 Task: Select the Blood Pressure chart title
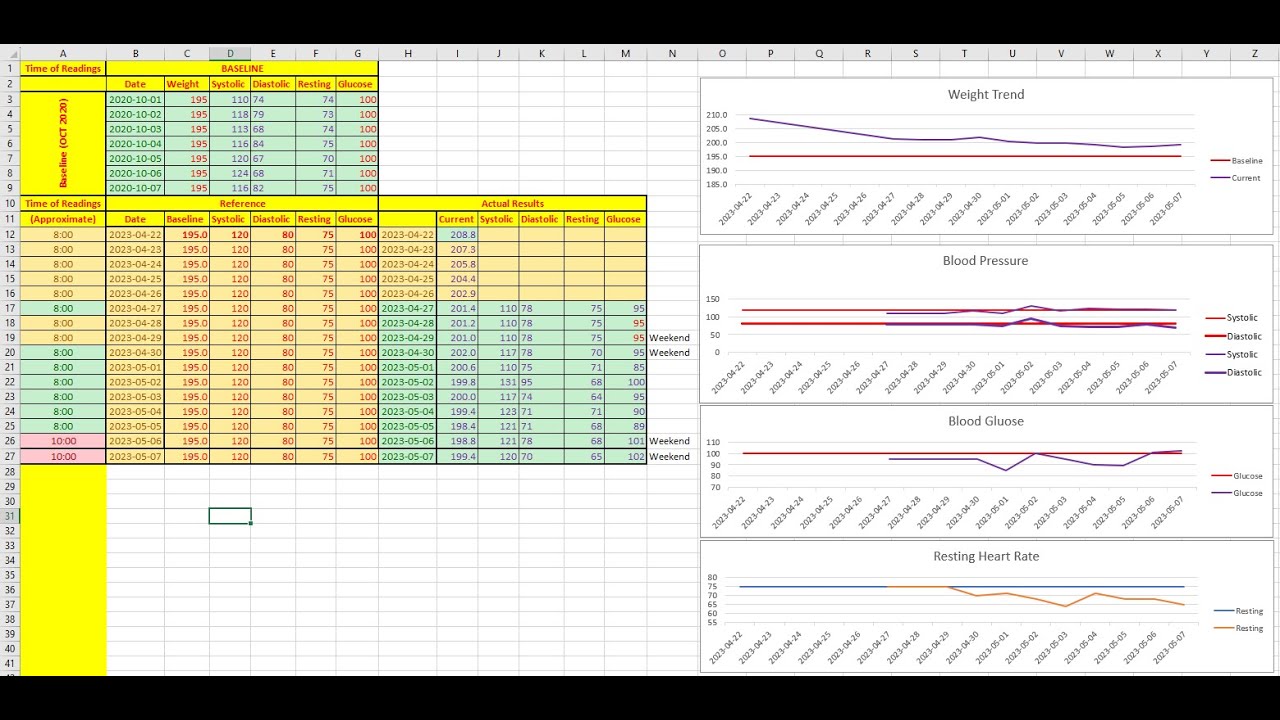click(x=985, y=261)
